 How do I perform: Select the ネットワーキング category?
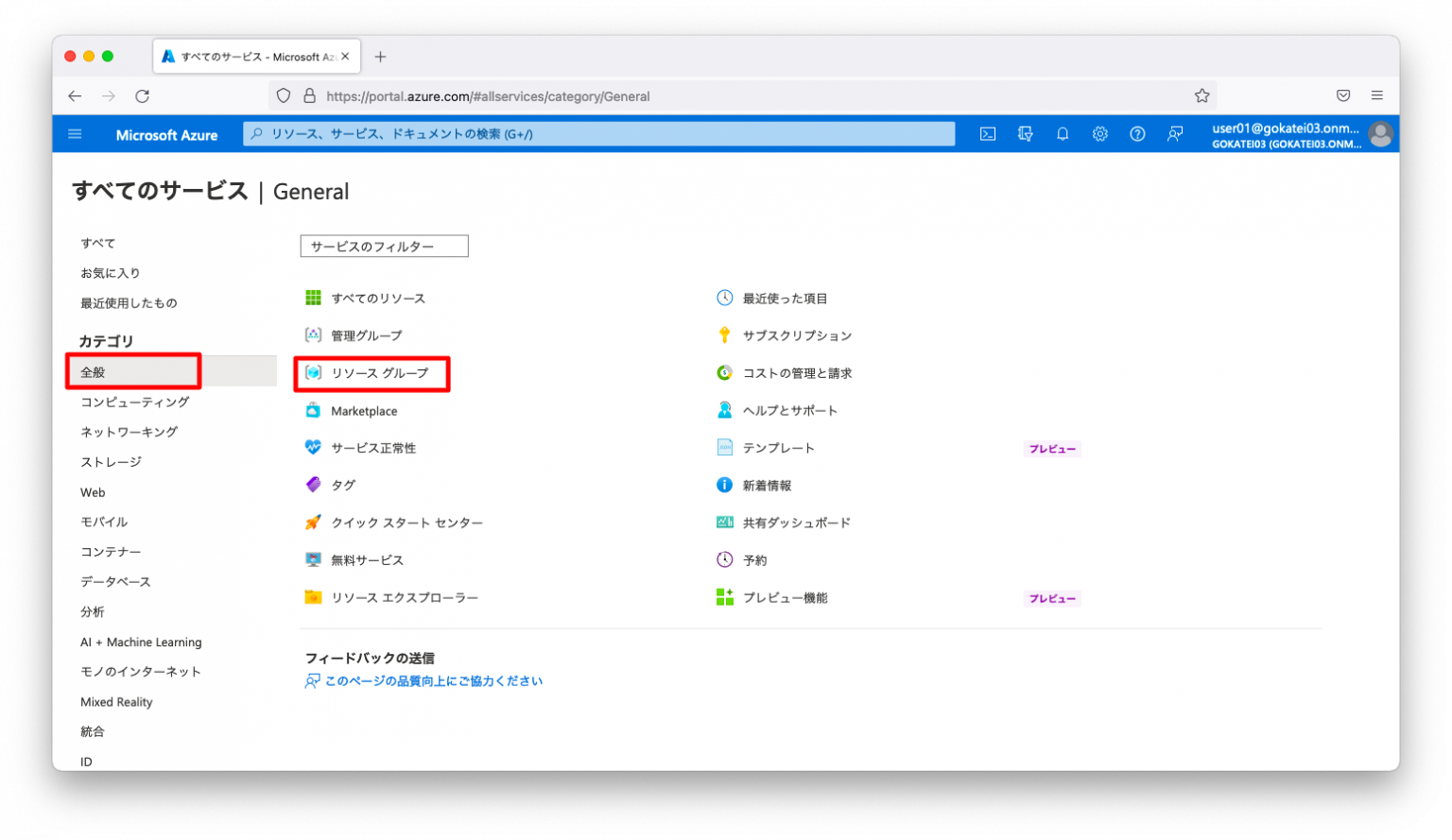point(130,433)
